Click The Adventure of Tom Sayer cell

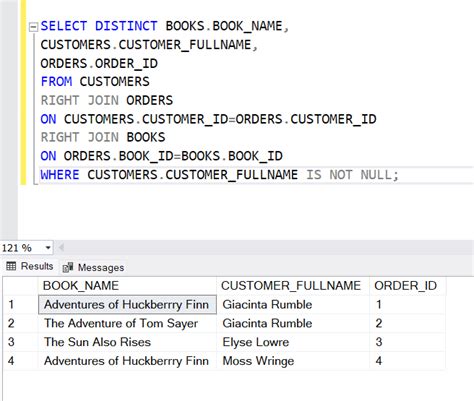coord(127,323)
